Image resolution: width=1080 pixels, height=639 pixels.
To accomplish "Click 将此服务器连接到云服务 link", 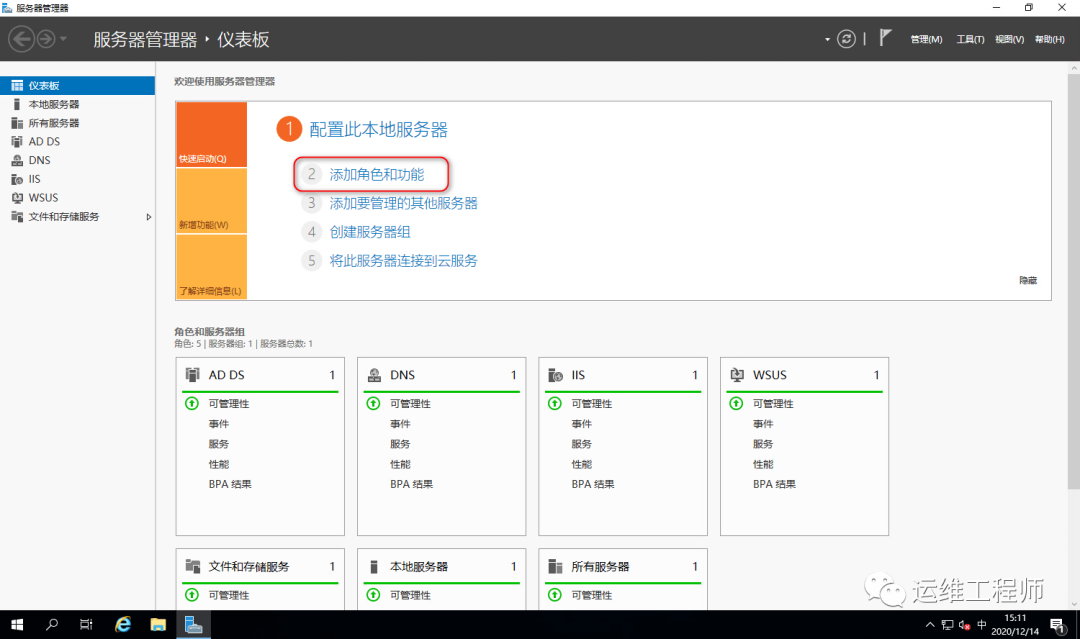I will click(x=404, y=261).
